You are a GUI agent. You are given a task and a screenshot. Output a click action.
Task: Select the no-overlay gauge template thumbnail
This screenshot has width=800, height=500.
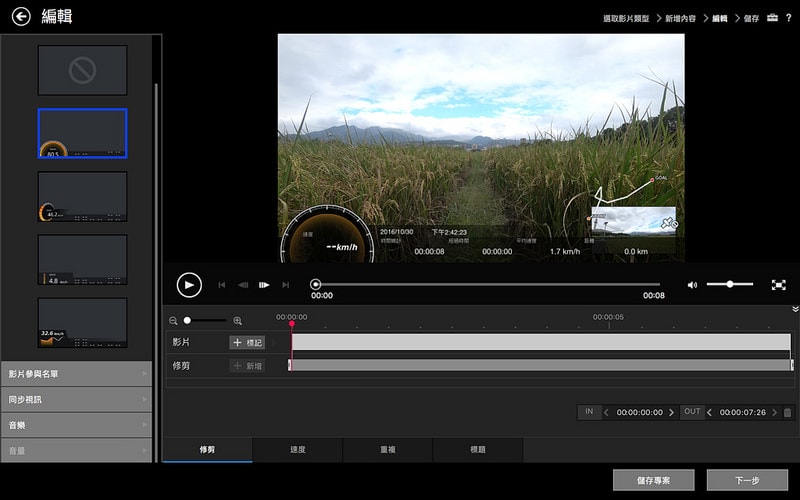coord(82,70)
